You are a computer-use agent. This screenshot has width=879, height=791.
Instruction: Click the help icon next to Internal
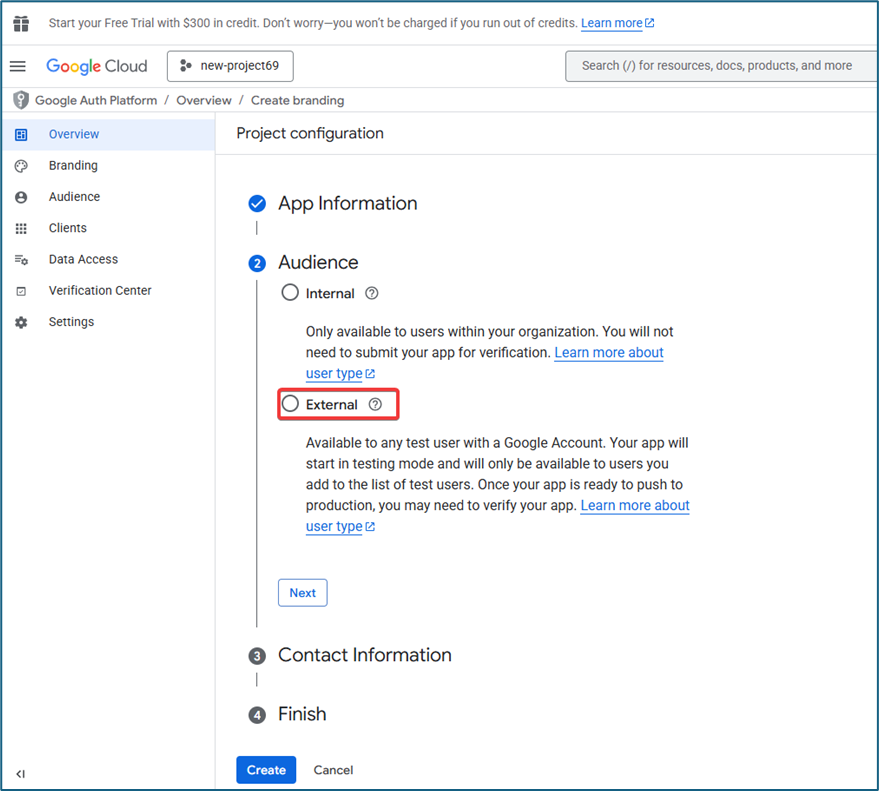pos(372,293)
